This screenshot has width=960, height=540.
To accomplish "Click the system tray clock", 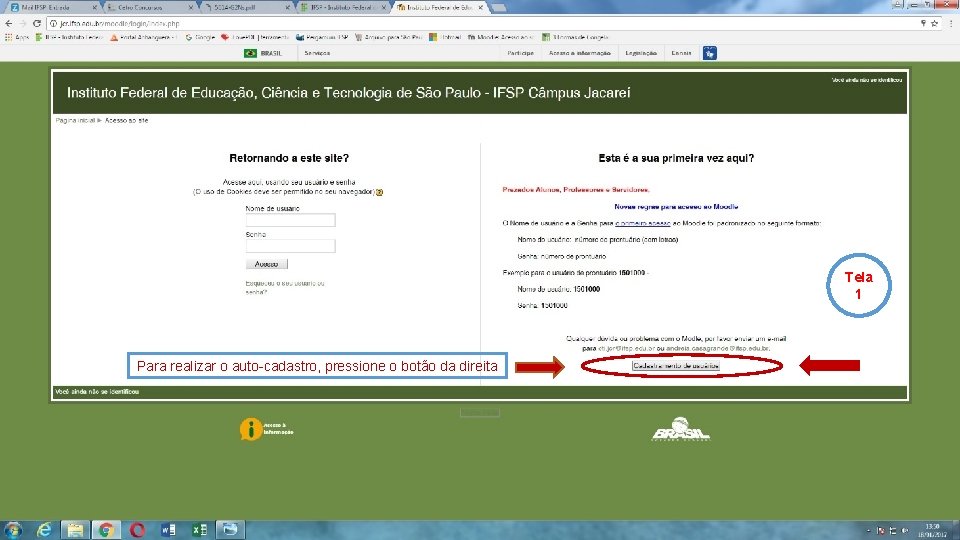I will 932,530.
